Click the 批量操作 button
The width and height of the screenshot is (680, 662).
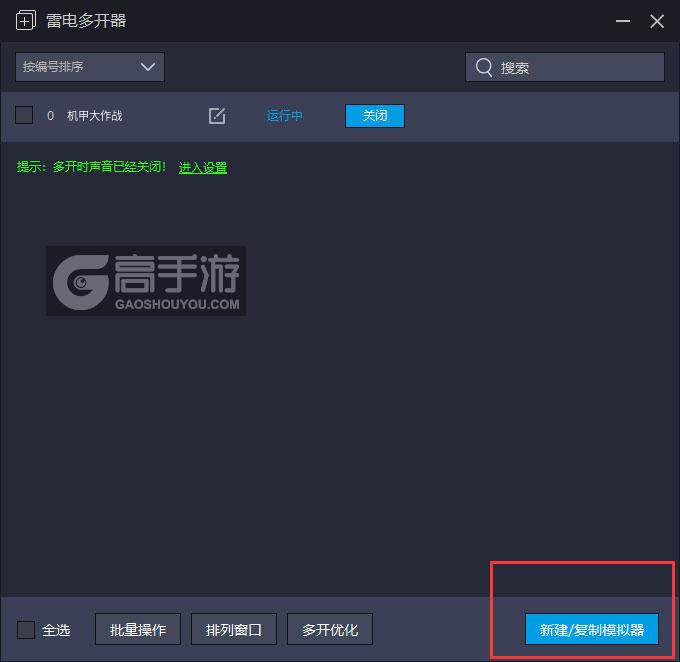138,629
